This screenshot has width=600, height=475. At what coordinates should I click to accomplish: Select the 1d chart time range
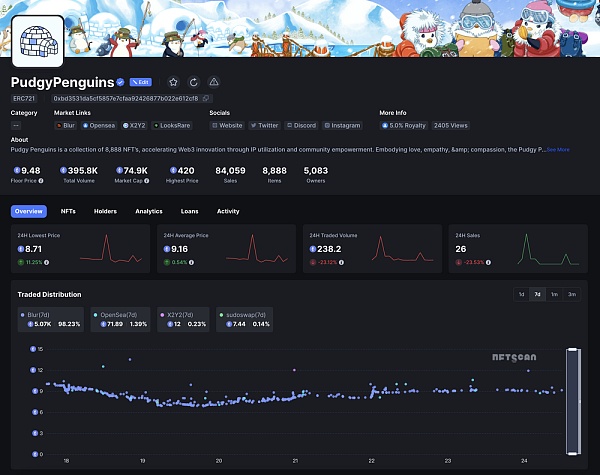pos(521,294)
